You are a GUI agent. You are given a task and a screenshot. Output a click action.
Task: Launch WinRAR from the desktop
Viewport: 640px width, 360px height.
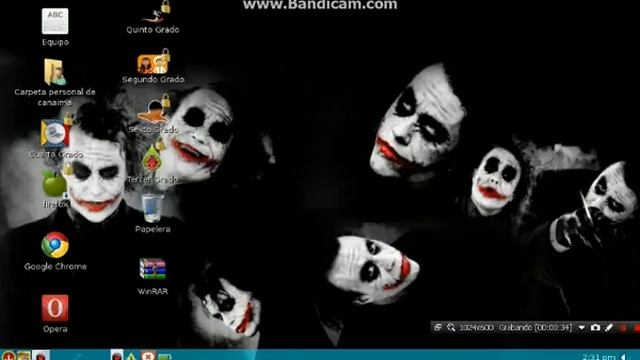tap(153, 269)
